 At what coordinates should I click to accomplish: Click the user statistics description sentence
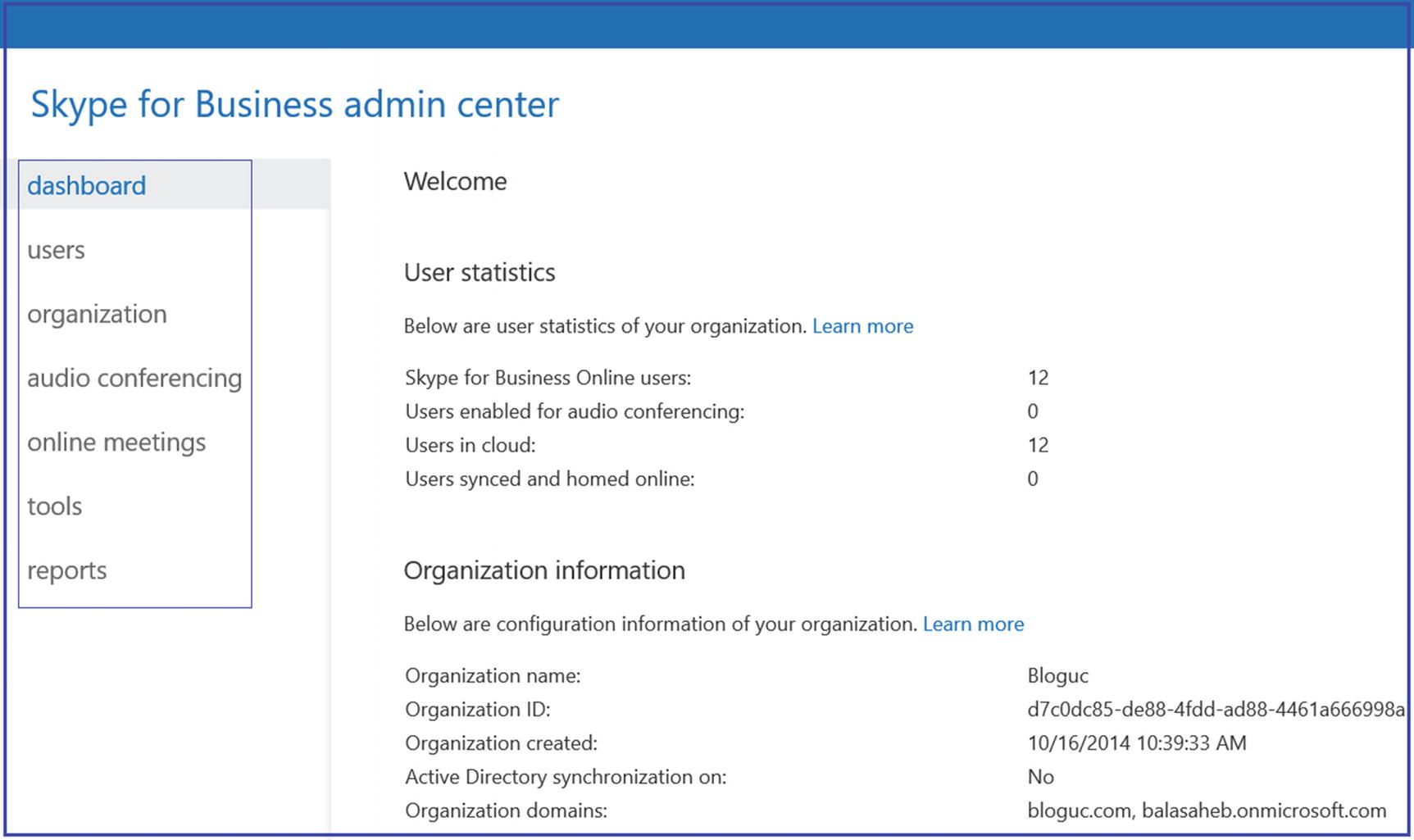point(605,326)
